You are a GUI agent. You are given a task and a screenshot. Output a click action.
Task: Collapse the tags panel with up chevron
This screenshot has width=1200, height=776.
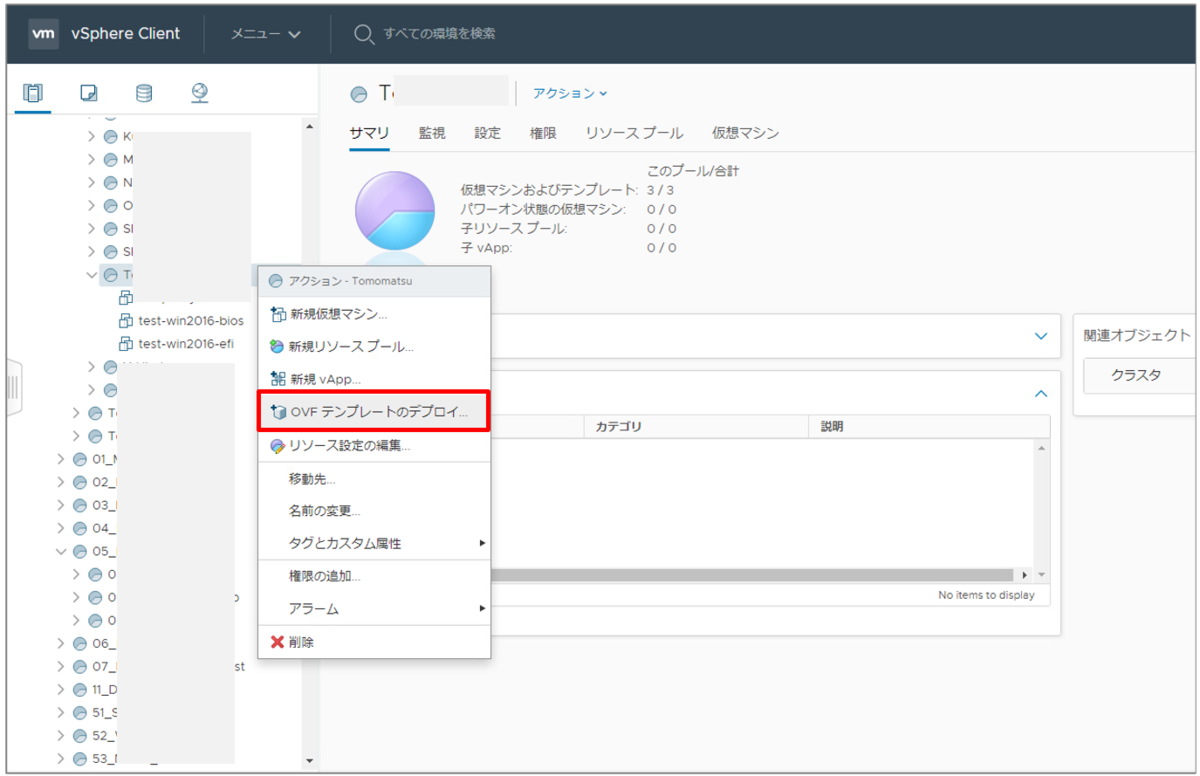(x=1041, y=394)
